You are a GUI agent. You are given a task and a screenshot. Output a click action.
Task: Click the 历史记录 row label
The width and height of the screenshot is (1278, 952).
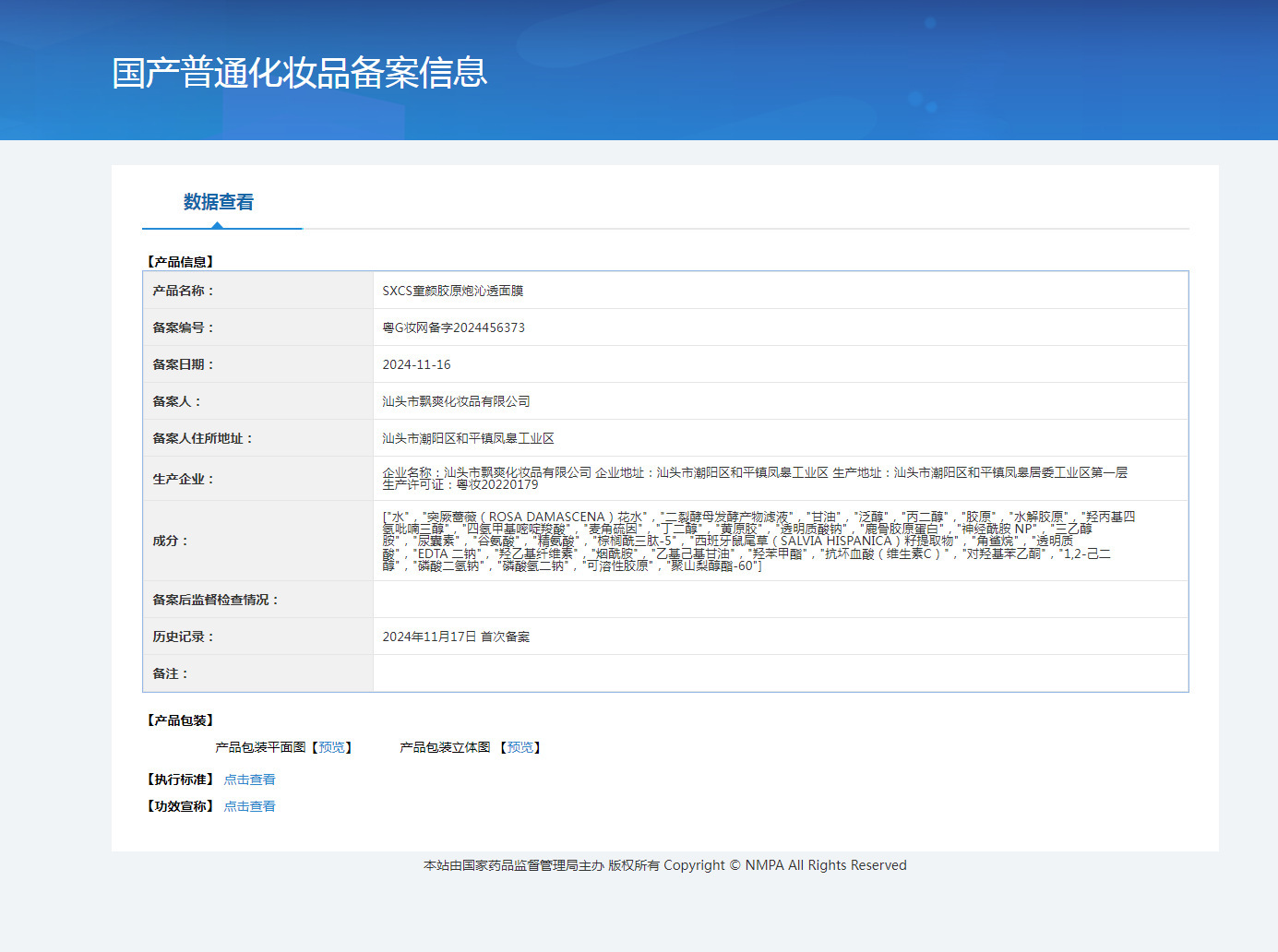pos(184,637)
